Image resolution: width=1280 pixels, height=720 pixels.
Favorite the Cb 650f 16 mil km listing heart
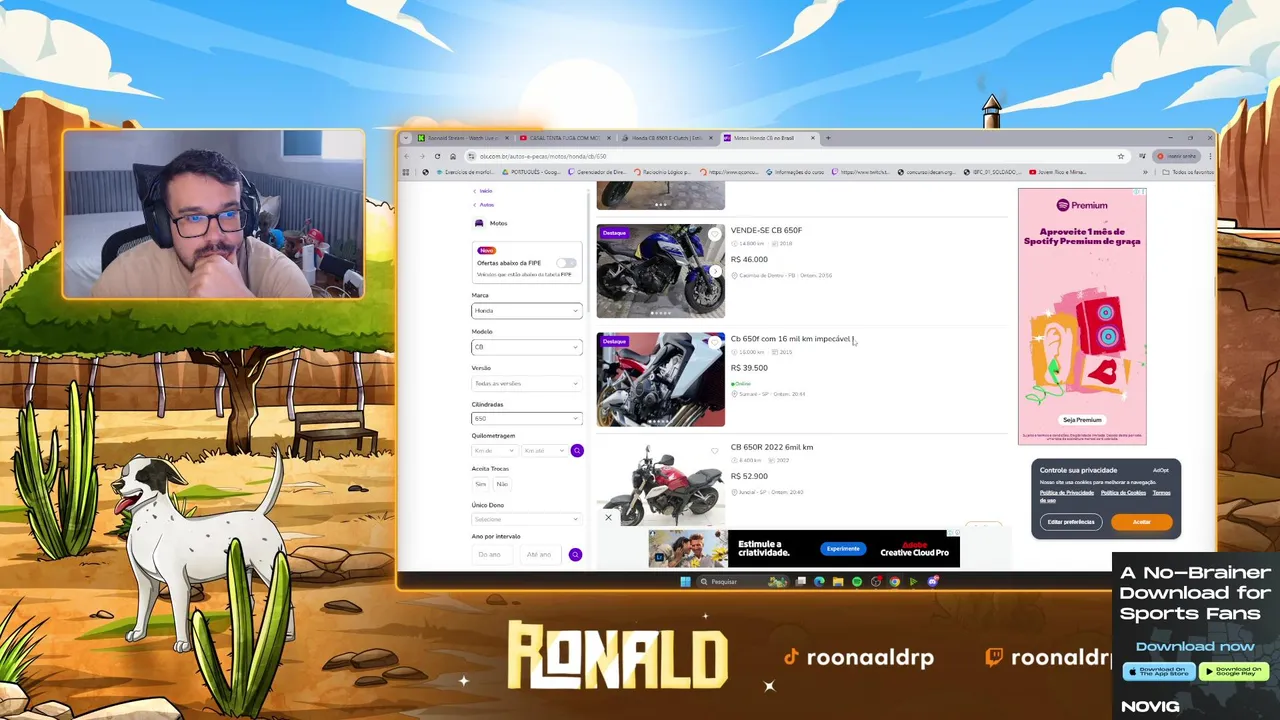coord(714,343)
